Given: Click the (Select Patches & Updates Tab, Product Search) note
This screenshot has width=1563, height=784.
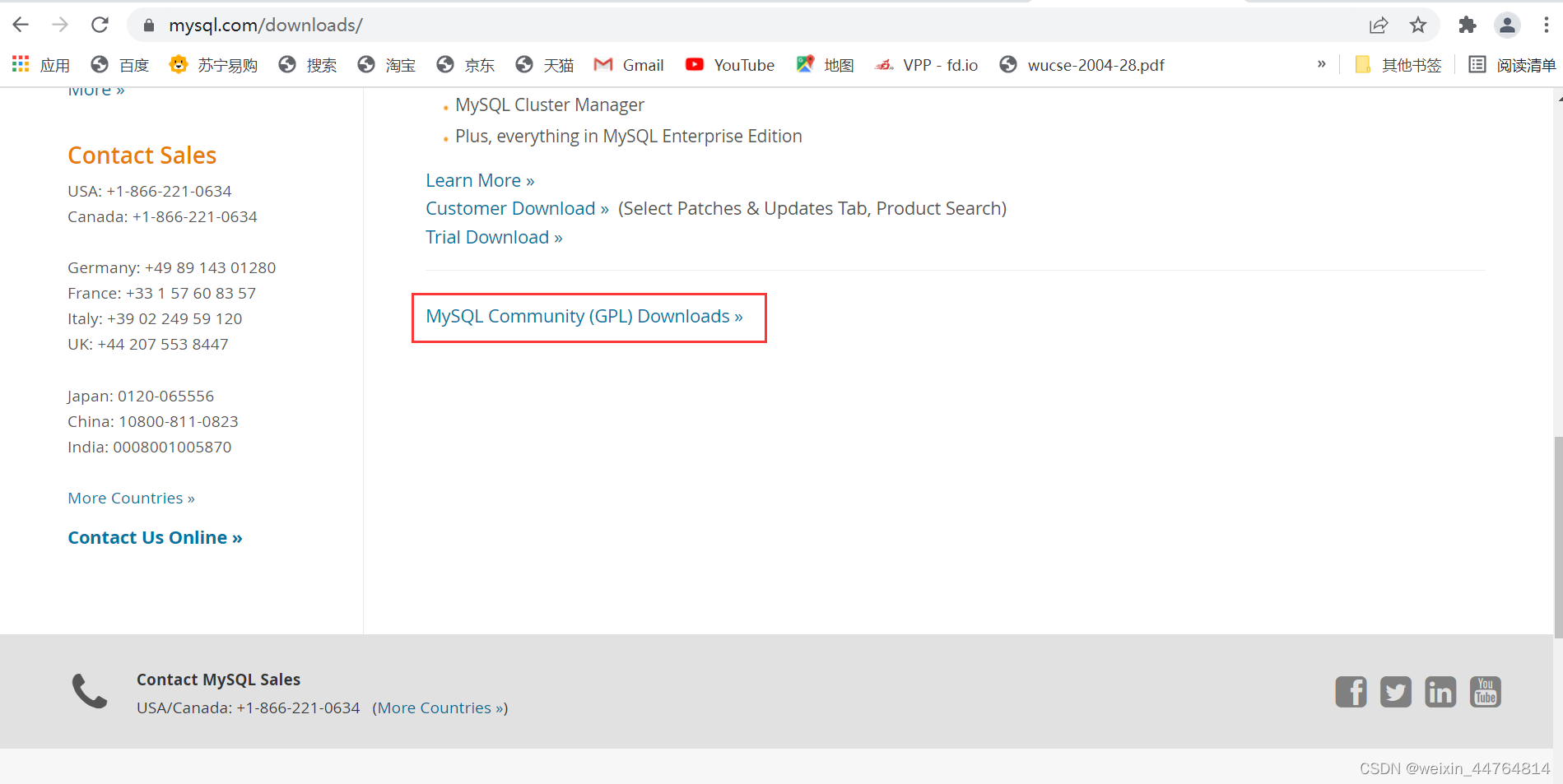Looking at the screenshot, I should [x=812, y=208].
